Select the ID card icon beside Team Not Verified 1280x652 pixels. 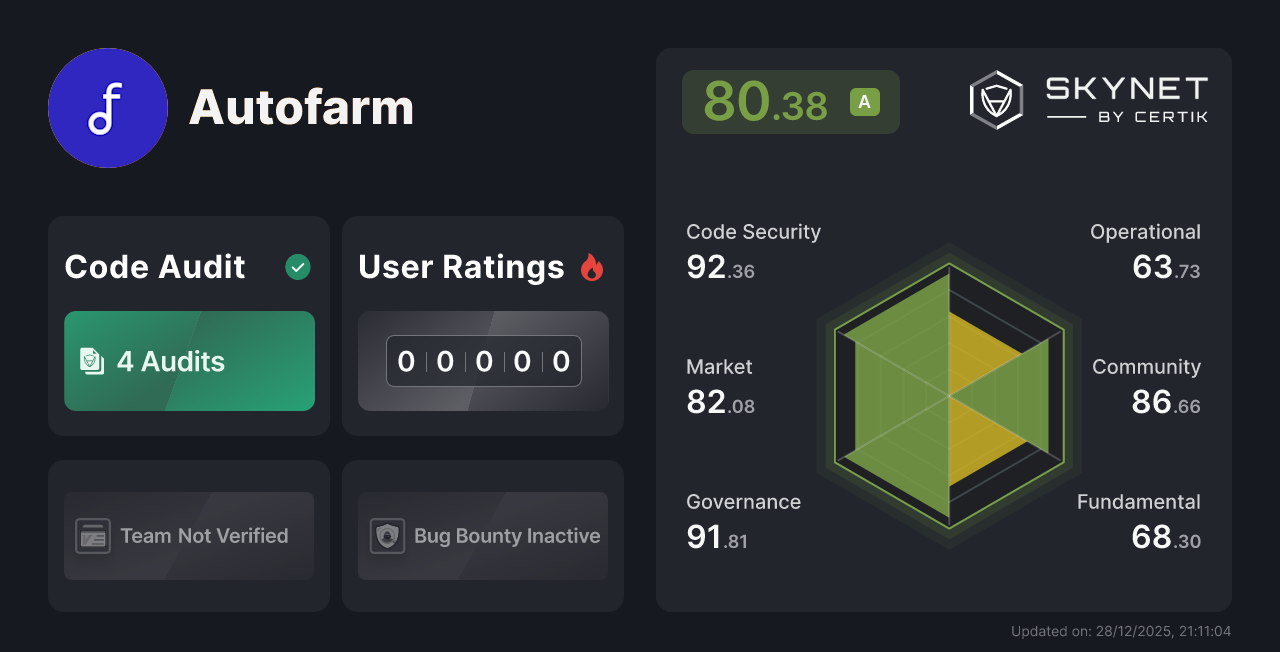click(x=95, y=536)
